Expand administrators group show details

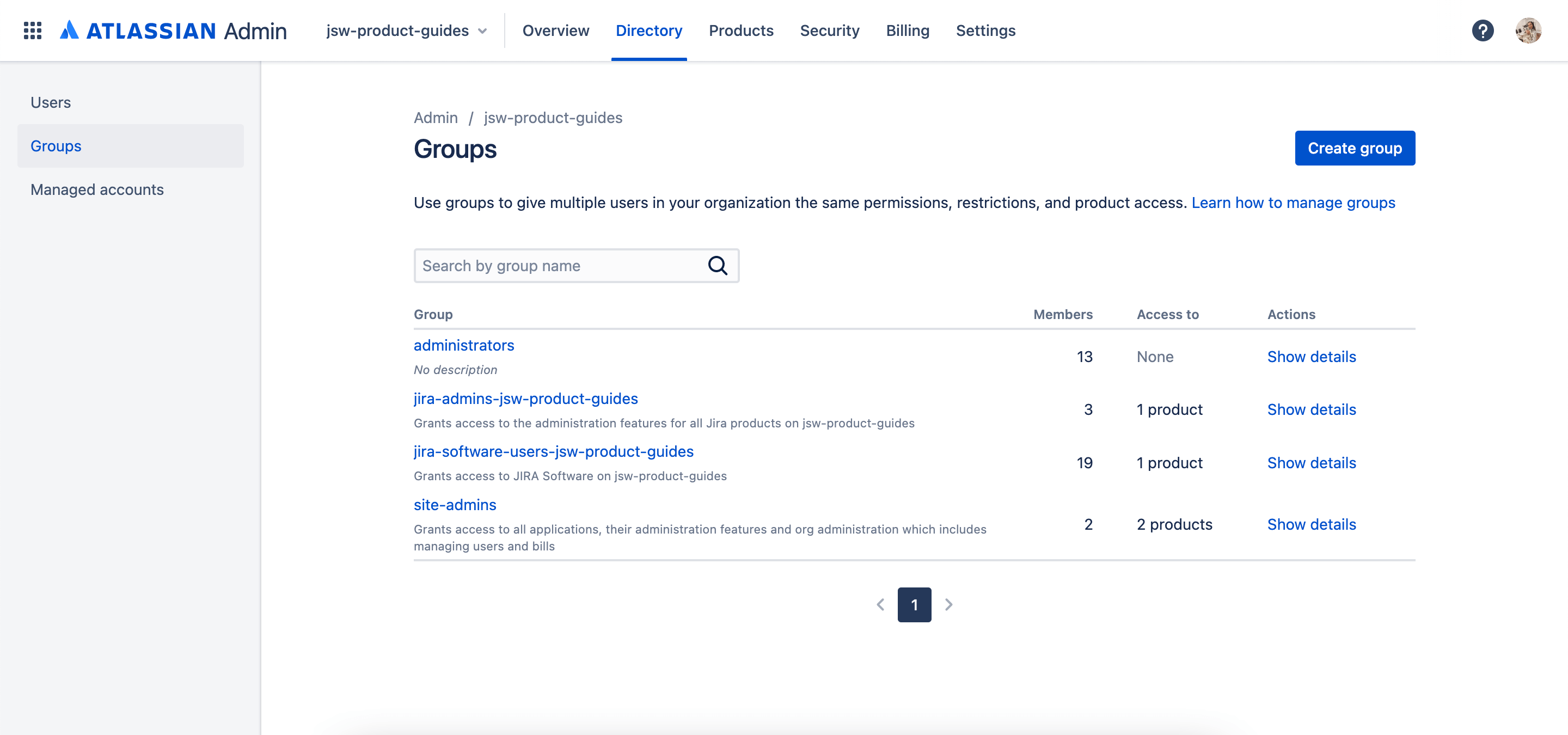pos(1312,356)
